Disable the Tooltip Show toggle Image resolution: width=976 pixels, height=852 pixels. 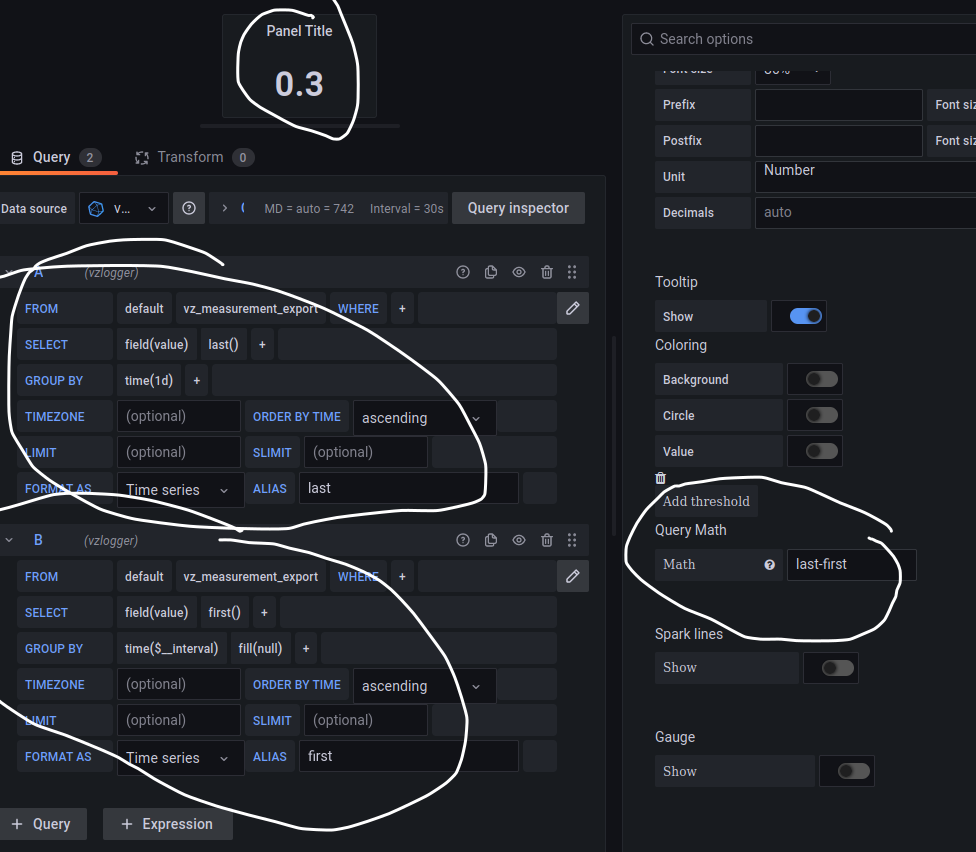[806, 316]
